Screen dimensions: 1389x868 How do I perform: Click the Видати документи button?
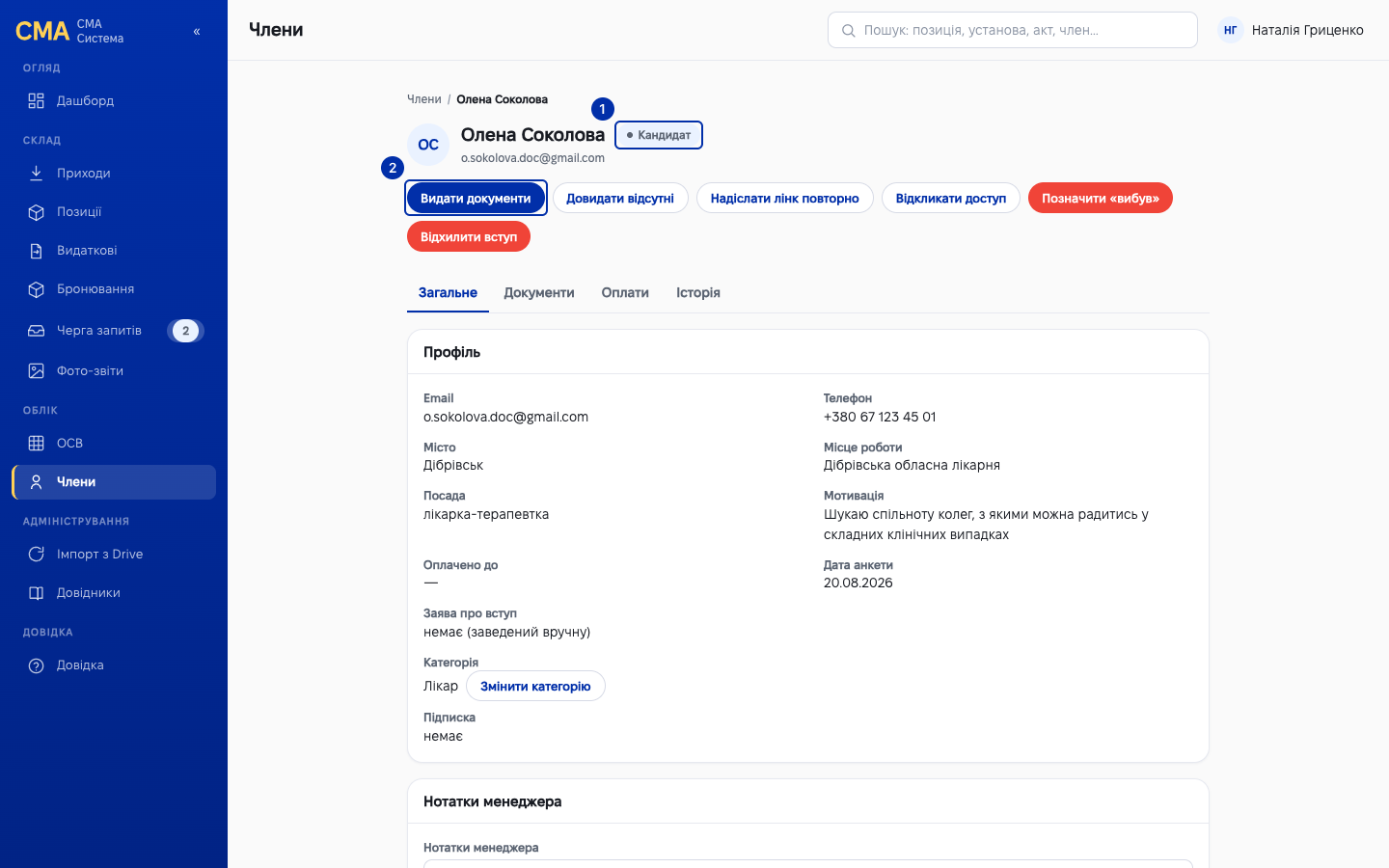point(476,198)
